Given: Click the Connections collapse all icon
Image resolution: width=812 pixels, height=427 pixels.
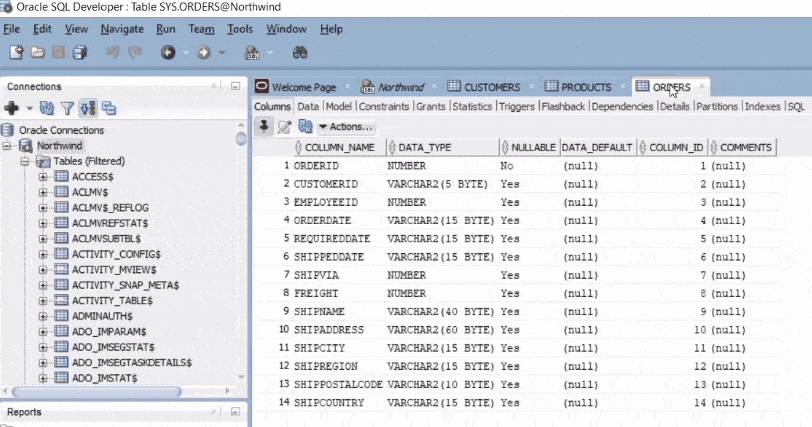Looking at the screenshot, I should pos(109,108).
